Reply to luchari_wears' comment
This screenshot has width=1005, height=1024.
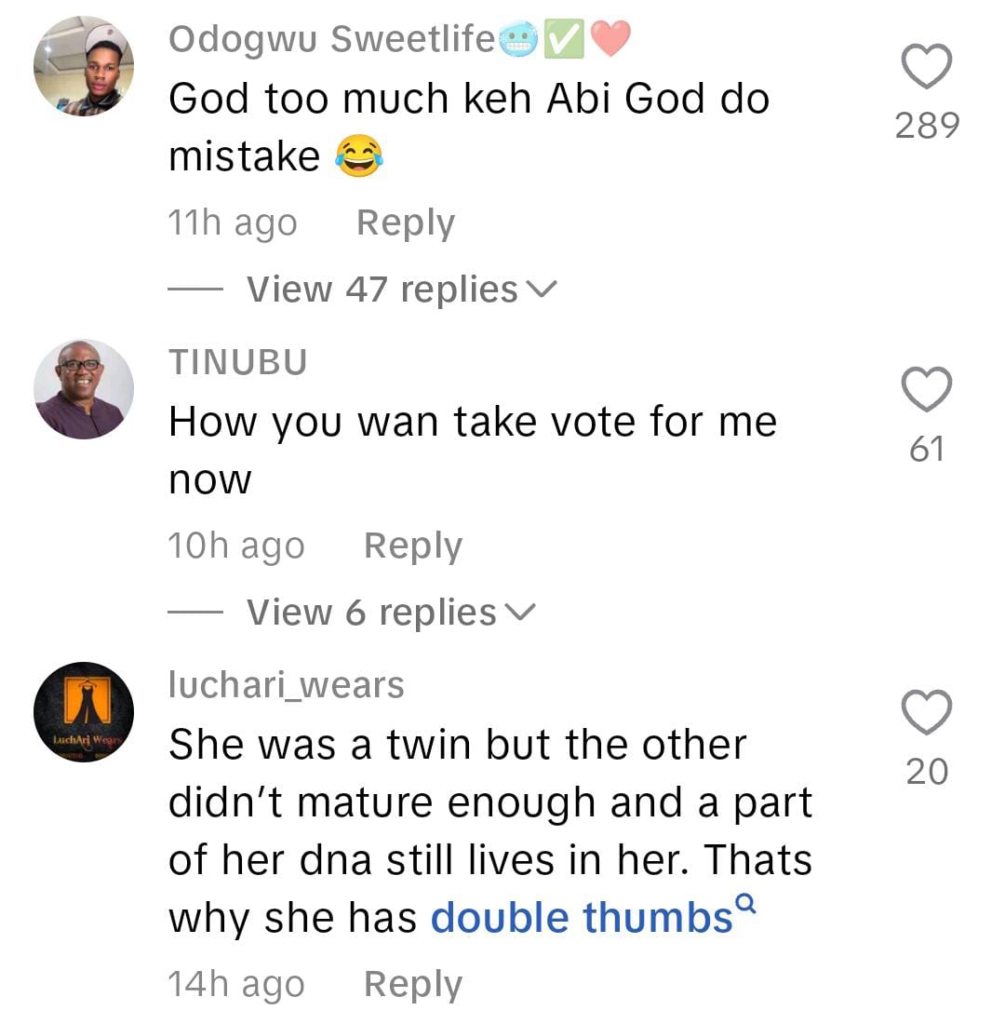413,984
